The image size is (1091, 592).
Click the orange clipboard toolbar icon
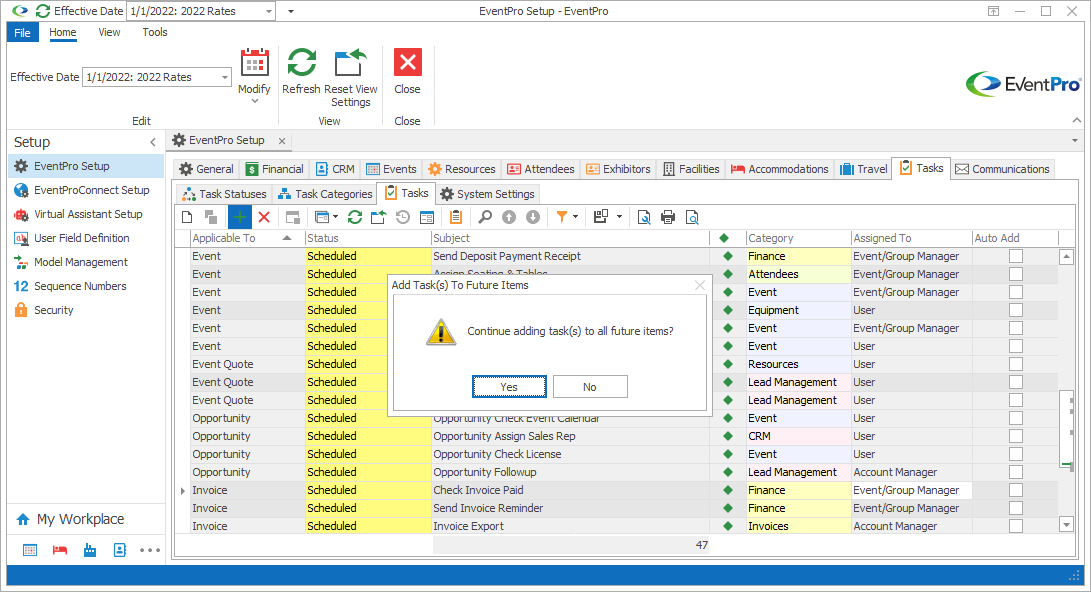pos(456,217)
